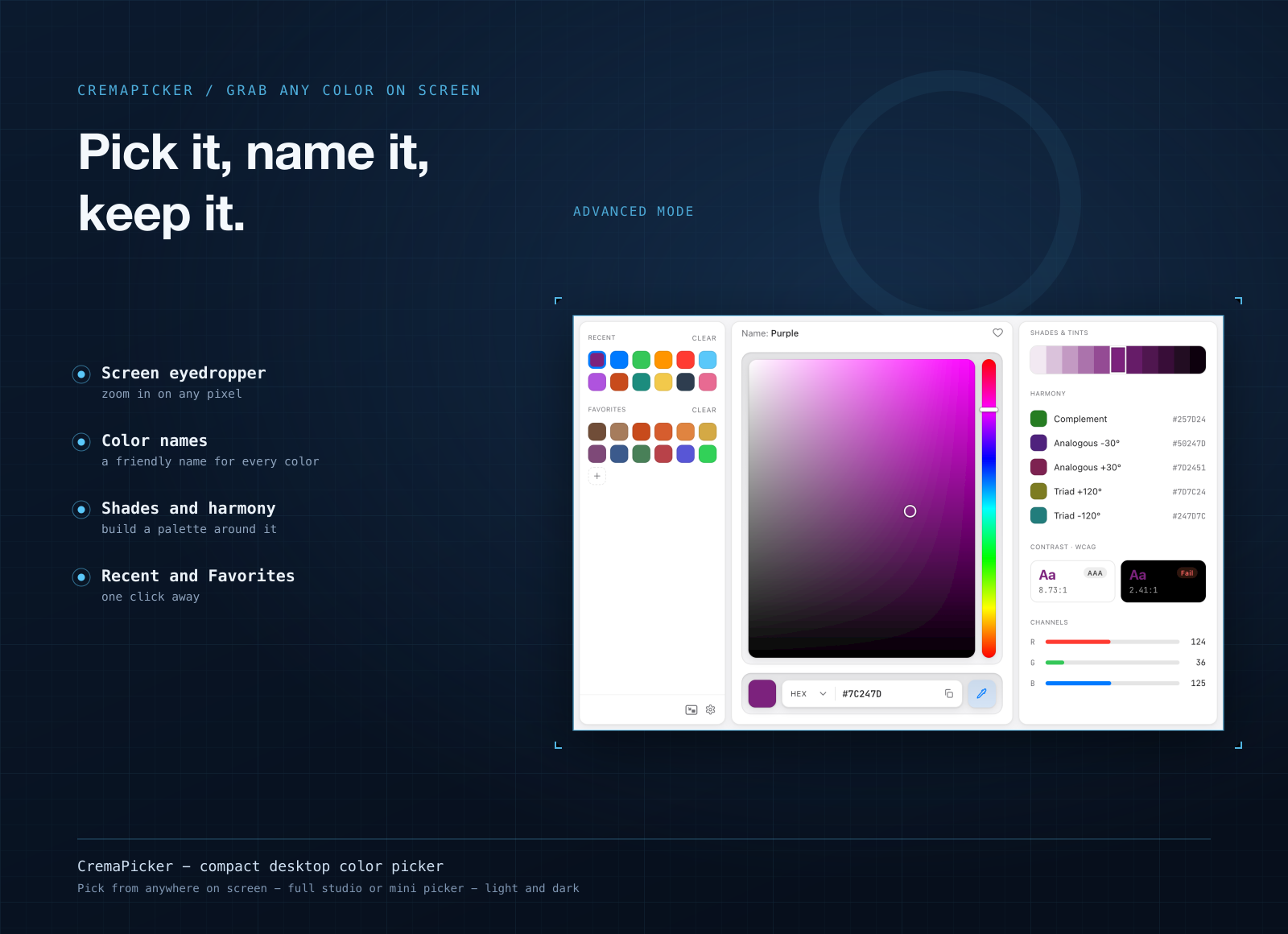Screen dimensions: 1288x934
Task: Choose the dark brown Favorites swatch
Action: click(x=597, y=432)
